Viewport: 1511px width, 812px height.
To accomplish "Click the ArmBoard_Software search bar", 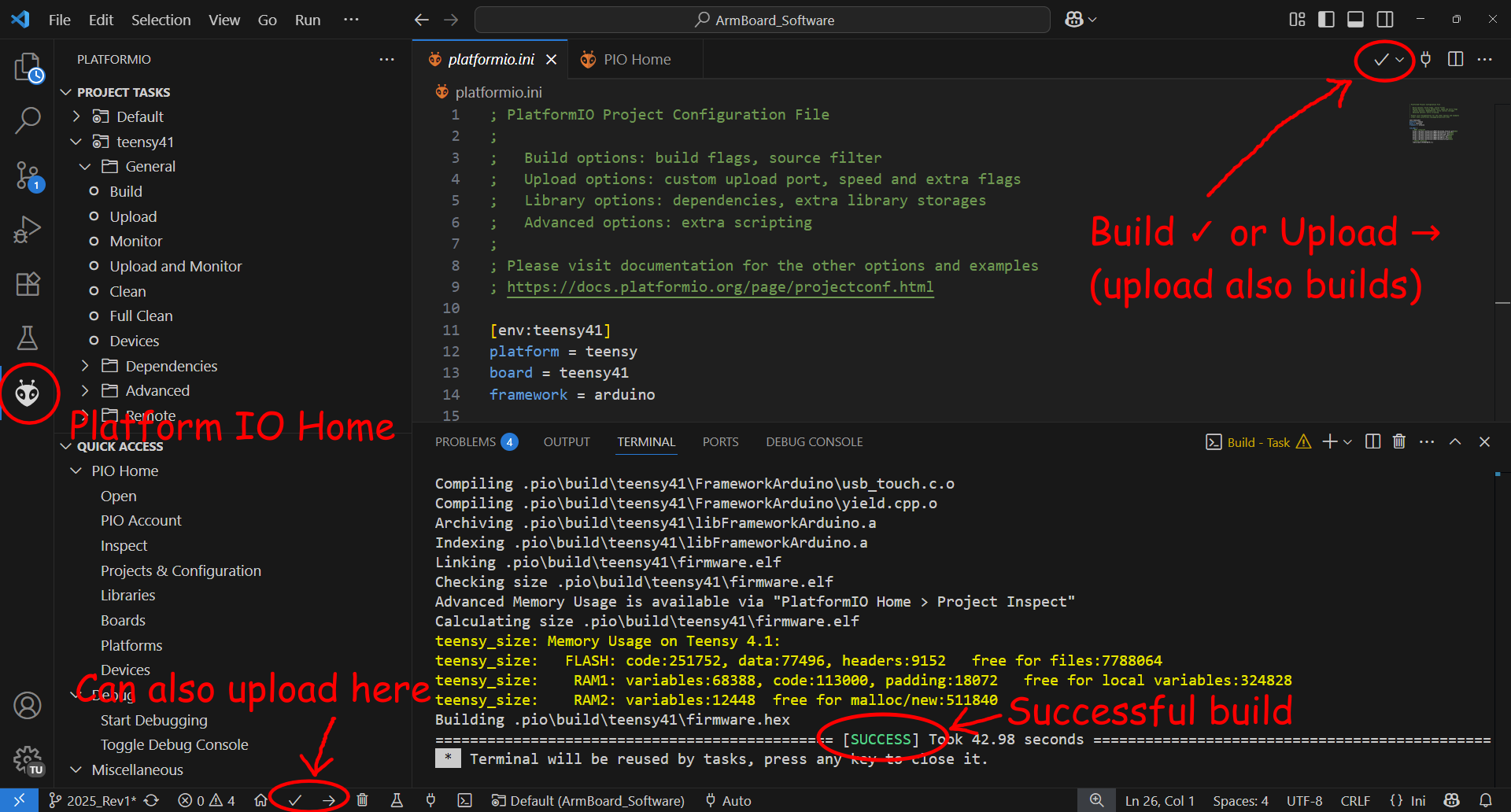I will coord(762,20).
